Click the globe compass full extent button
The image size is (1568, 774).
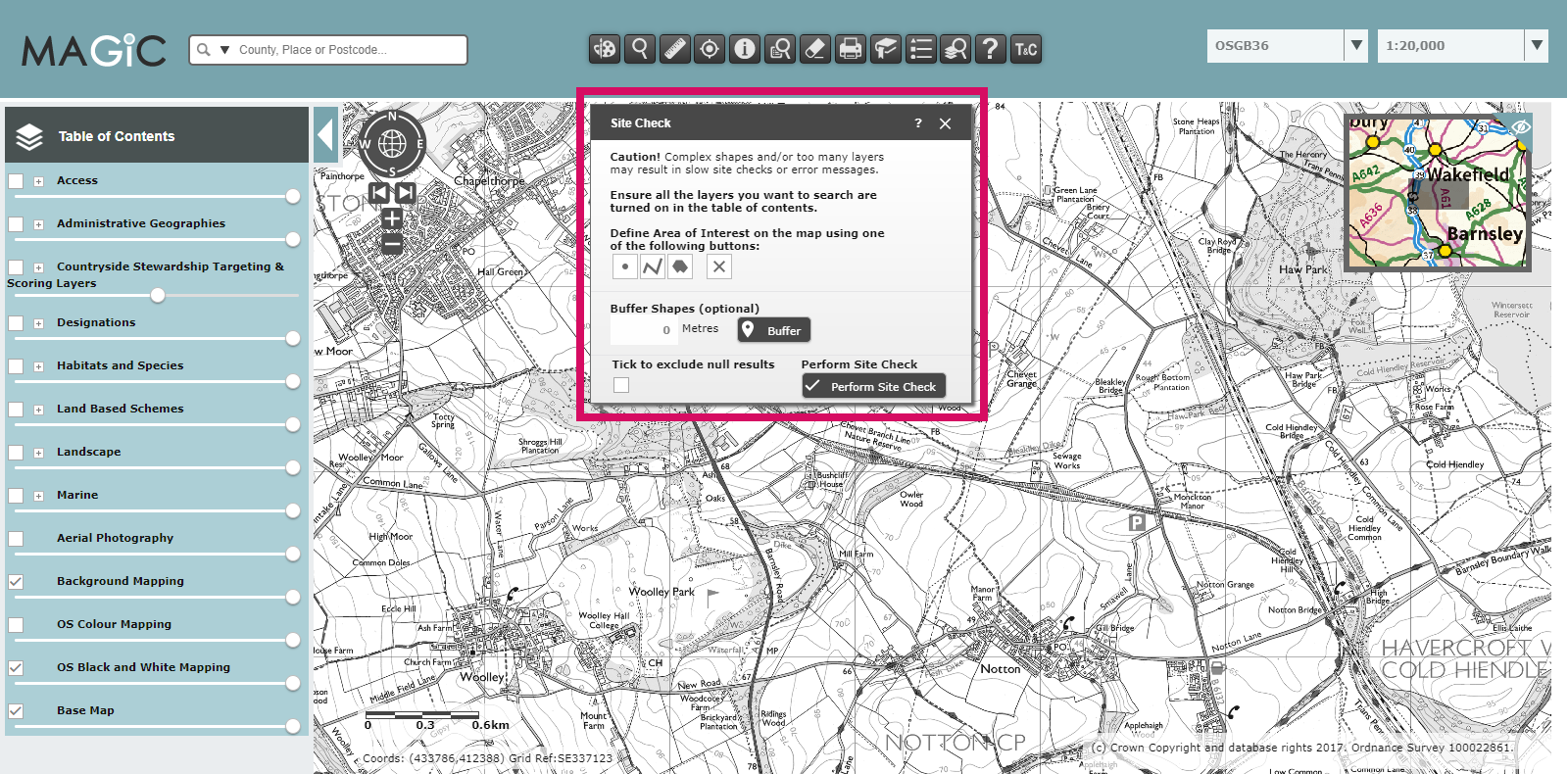click(x=392, y=144)
